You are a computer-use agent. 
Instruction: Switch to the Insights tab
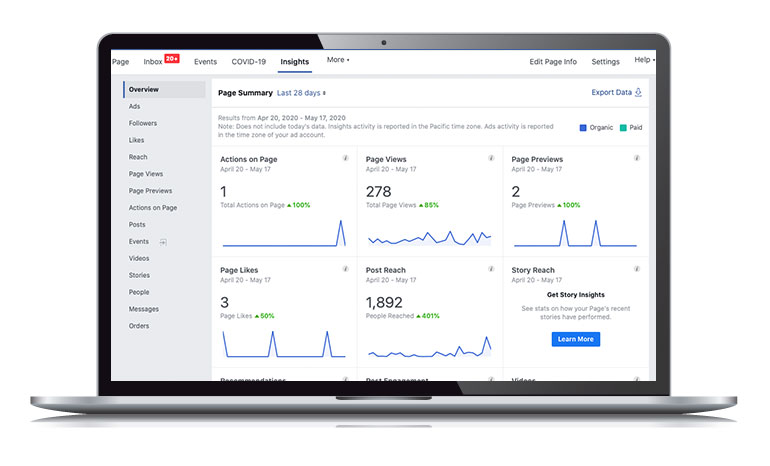[x=294, y=62]
